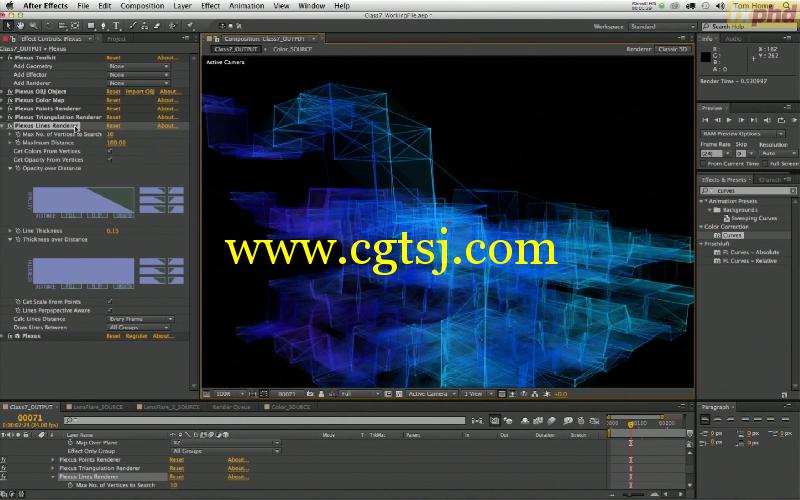The width and height of the screenshot is (800, 500).
Task: Switch to the Render Queue tab
Action: pos(231,407)
